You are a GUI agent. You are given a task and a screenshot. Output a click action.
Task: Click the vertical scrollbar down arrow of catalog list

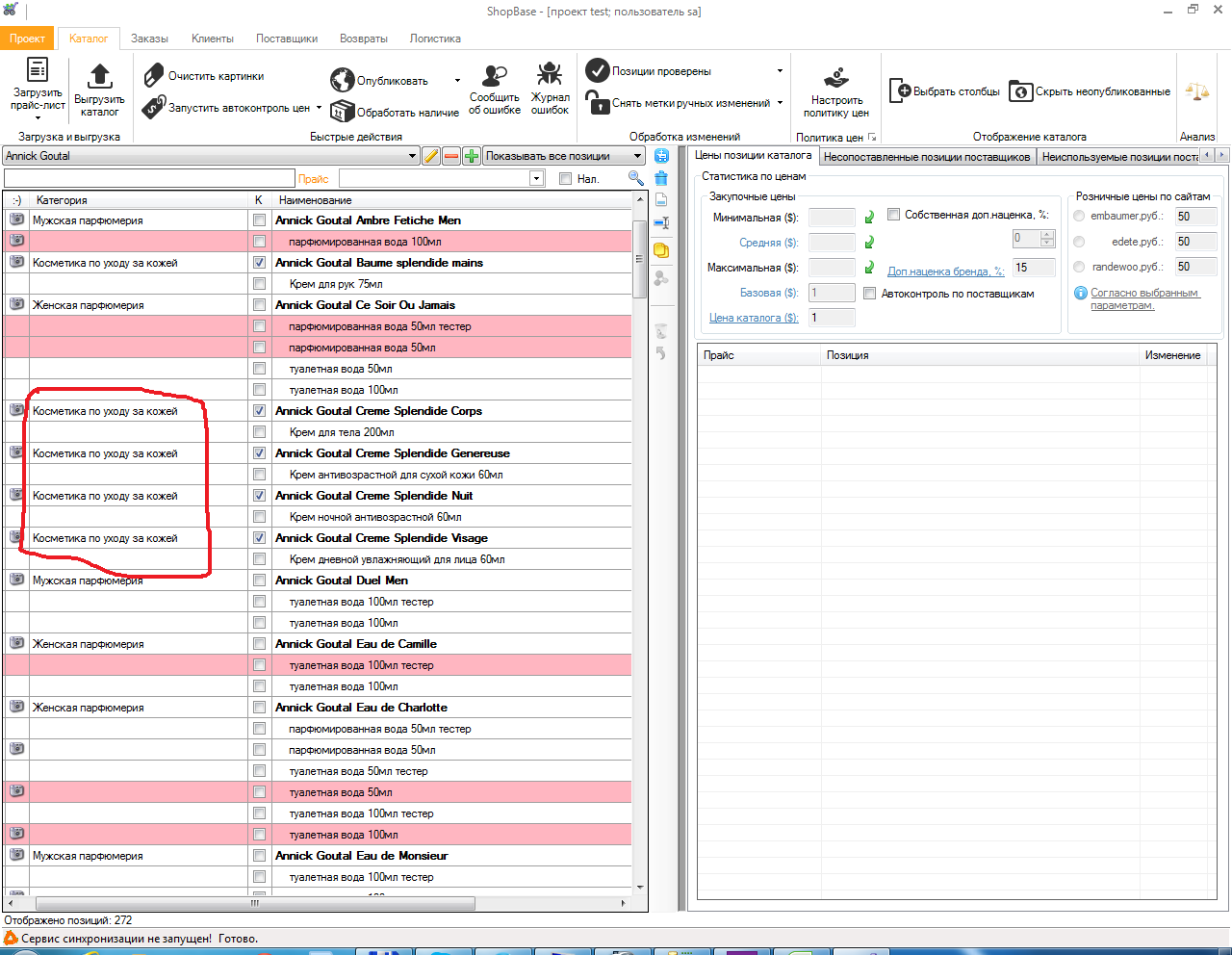pos(640,888)
